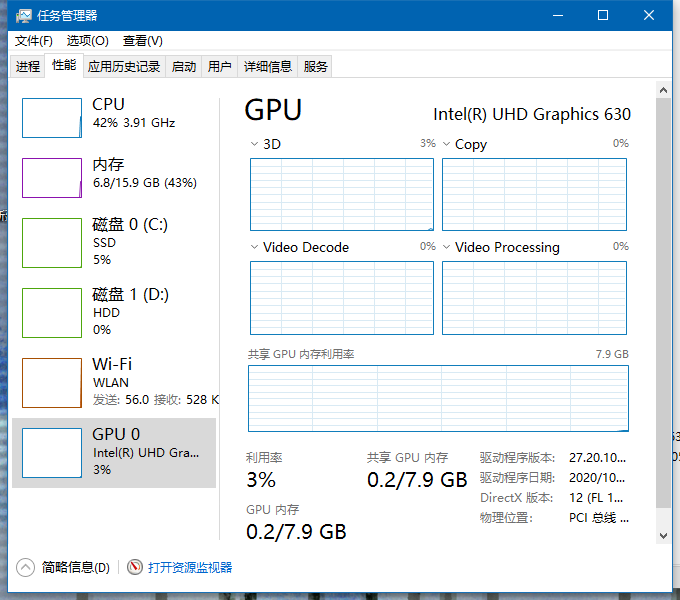Select the GPU 0 sidebar item

pyautogui.click(x=114, y=453)
